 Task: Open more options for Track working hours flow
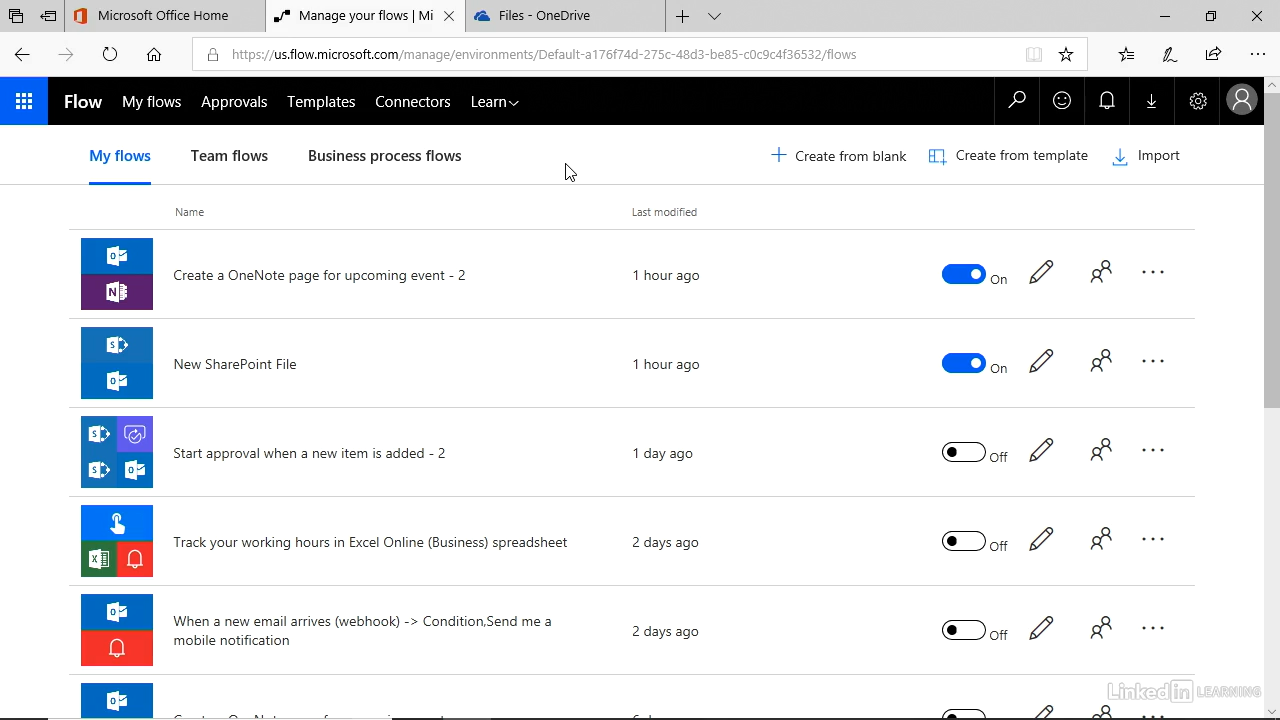(1153, 539)
